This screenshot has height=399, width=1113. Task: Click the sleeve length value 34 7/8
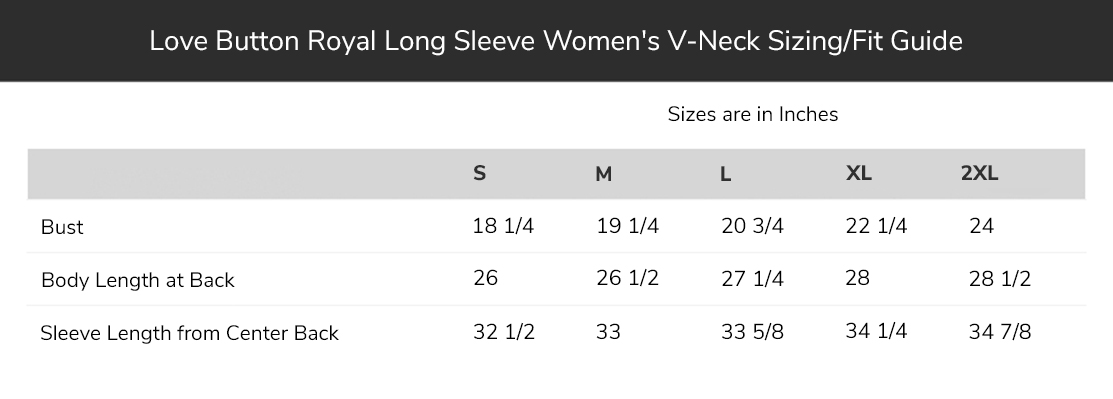(x=999, y=332)
